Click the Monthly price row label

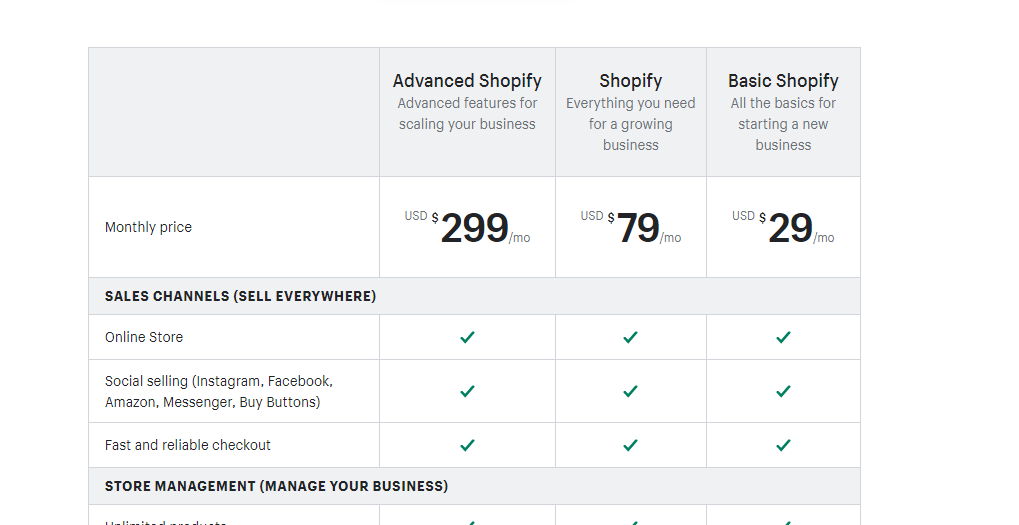[148, 227]
